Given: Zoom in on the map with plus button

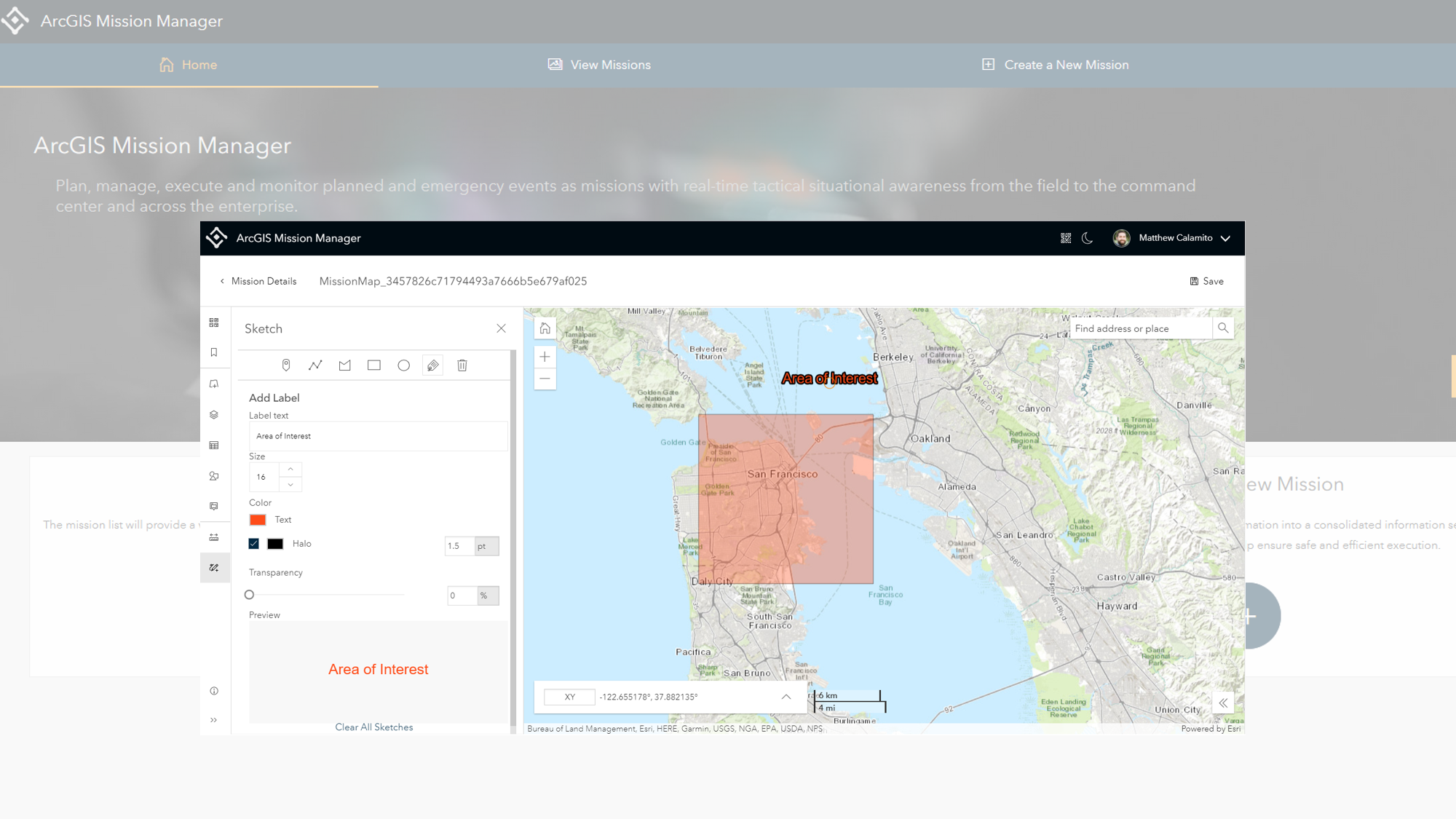Looking at the screenshot, I should tap(545, 356).
